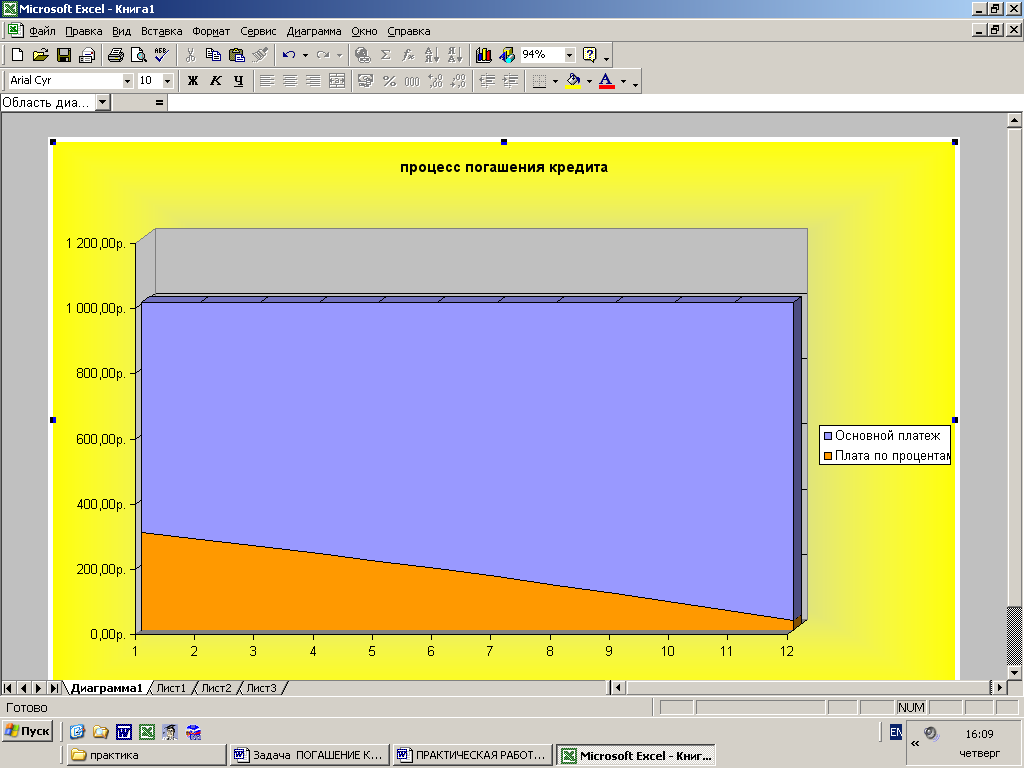Click the formula bar input field
This screenshot has width=1024, height=768.
[594, 103]
